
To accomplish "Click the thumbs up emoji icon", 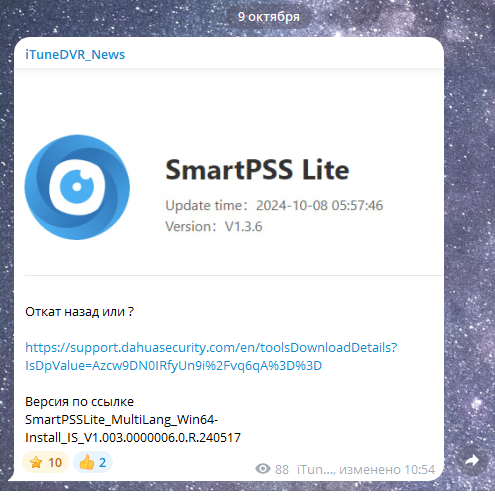I will point(87,462).
